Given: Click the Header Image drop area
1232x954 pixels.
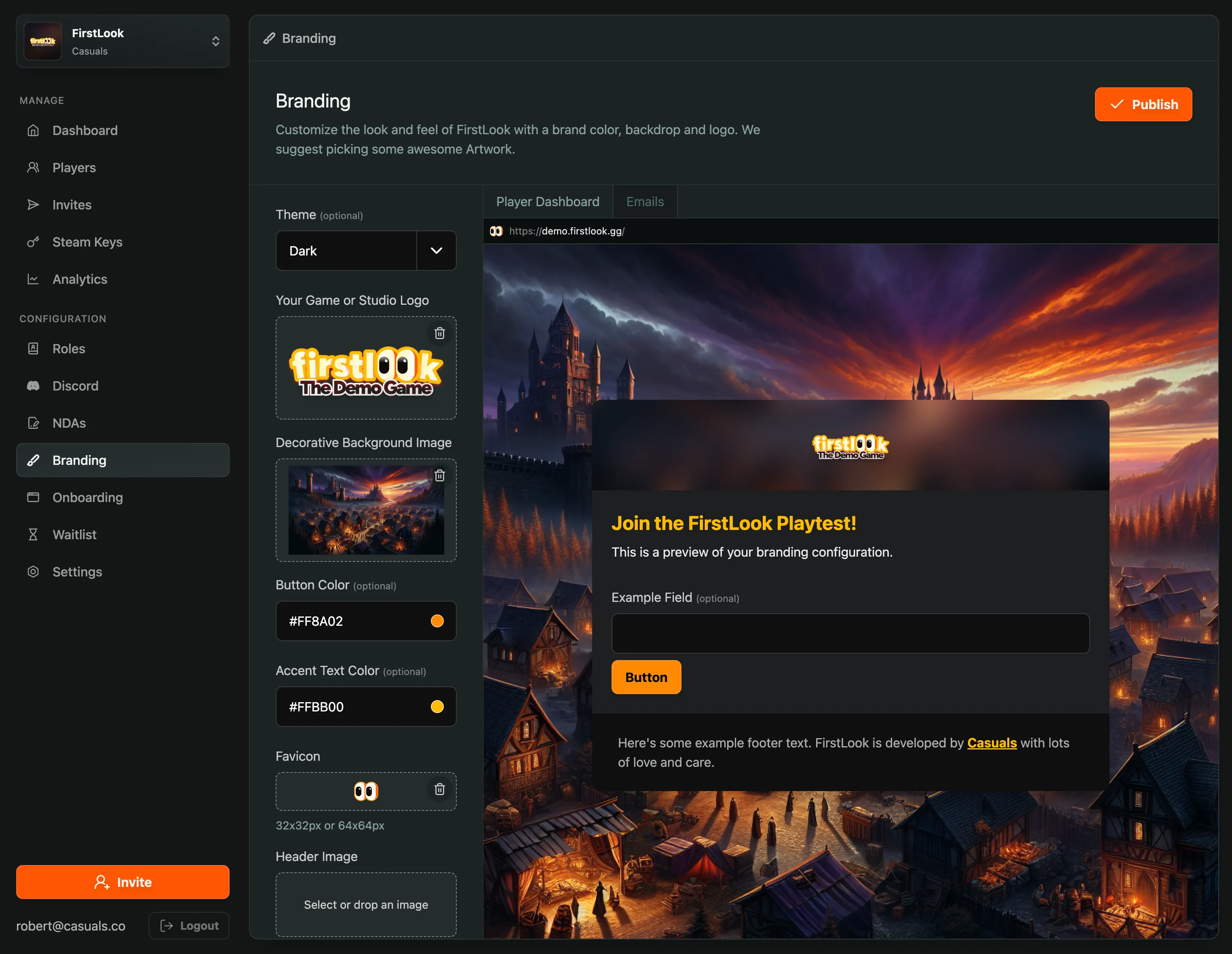Looking at the screenshot, I should point(366,903).
